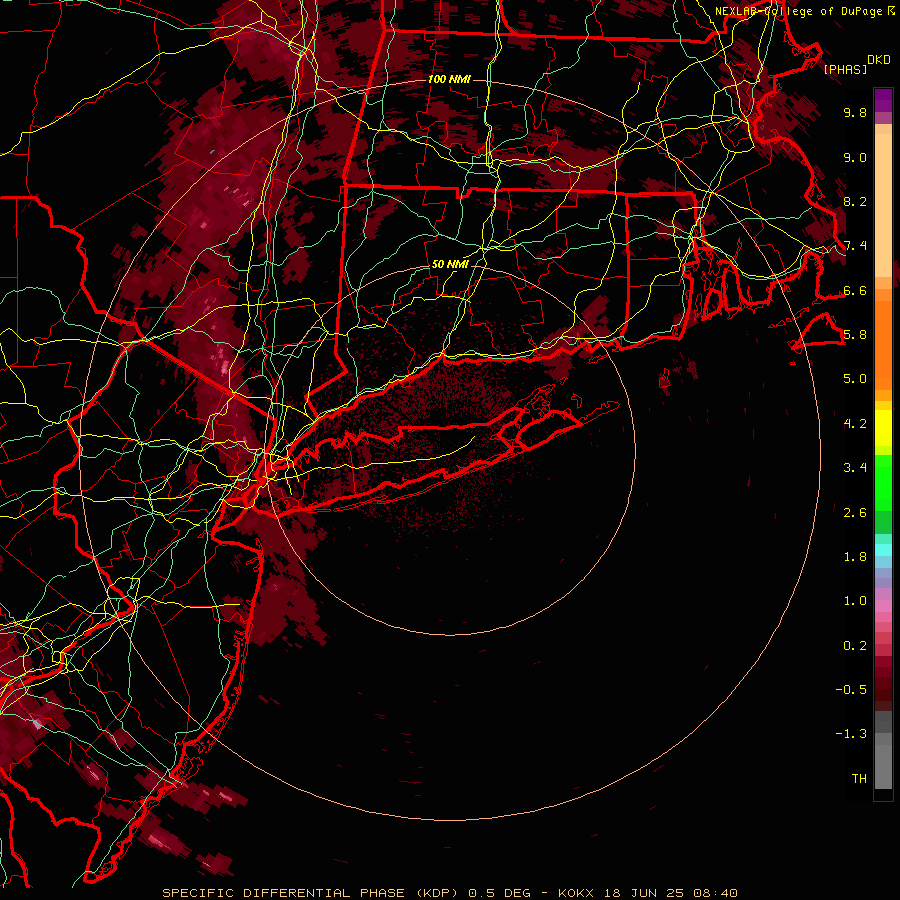
Task: Click the 6.6 legend value
Action: click(855, 290)
